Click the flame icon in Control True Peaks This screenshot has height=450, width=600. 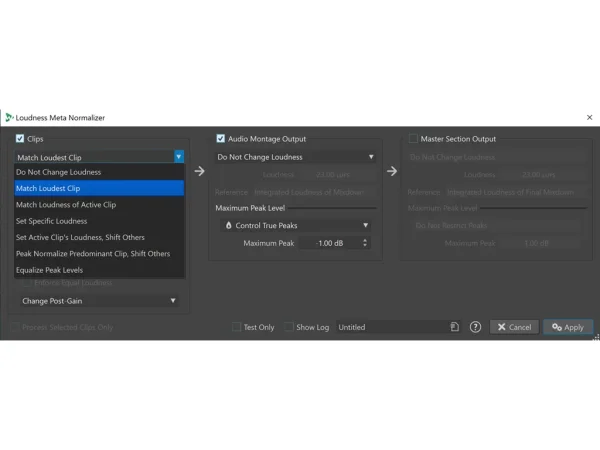pos(228,226)
